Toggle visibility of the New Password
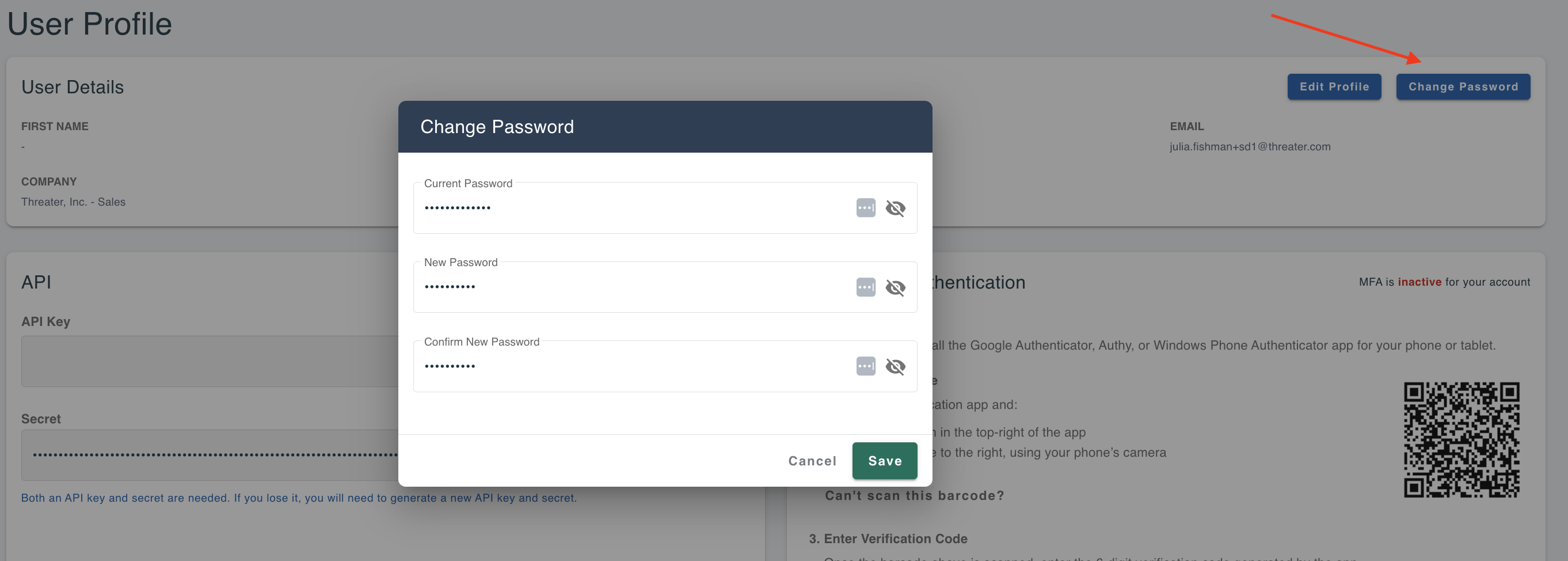This screenshot has height=561, width=1568. [896, 287]
